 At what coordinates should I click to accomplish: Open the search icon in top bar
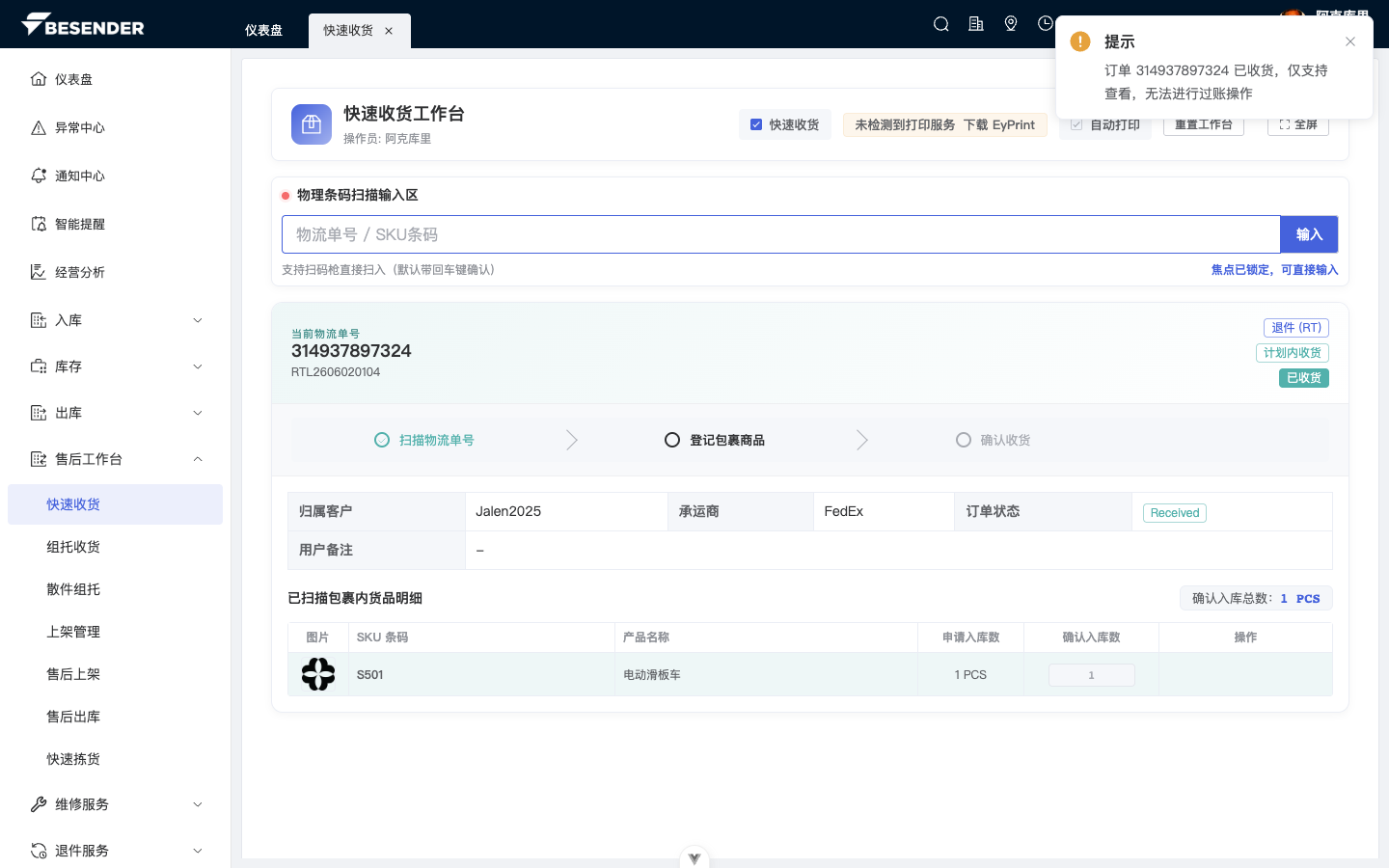point(941,24)
